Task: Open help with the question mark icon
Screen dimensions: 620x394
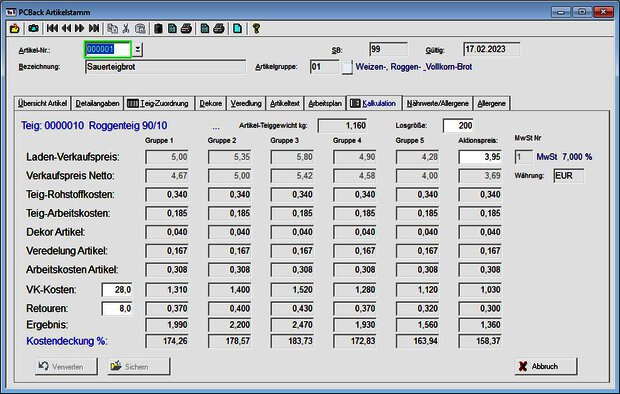Action: coord(256,28)
